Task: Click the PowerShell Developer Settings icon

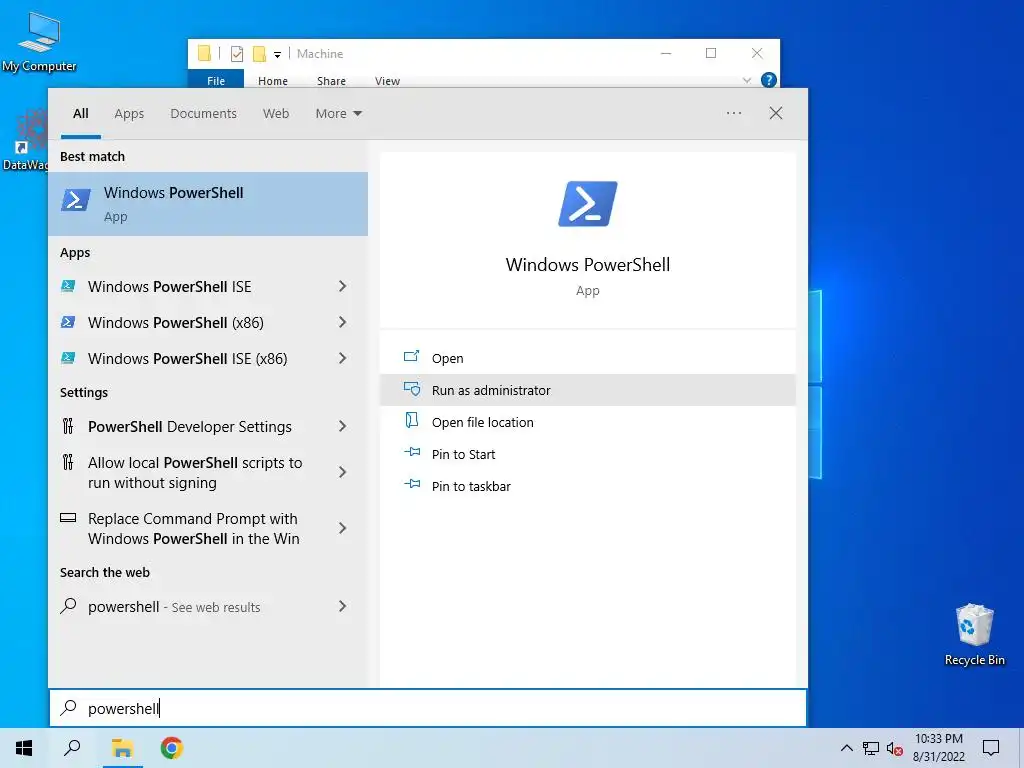Action: [68, 426]
